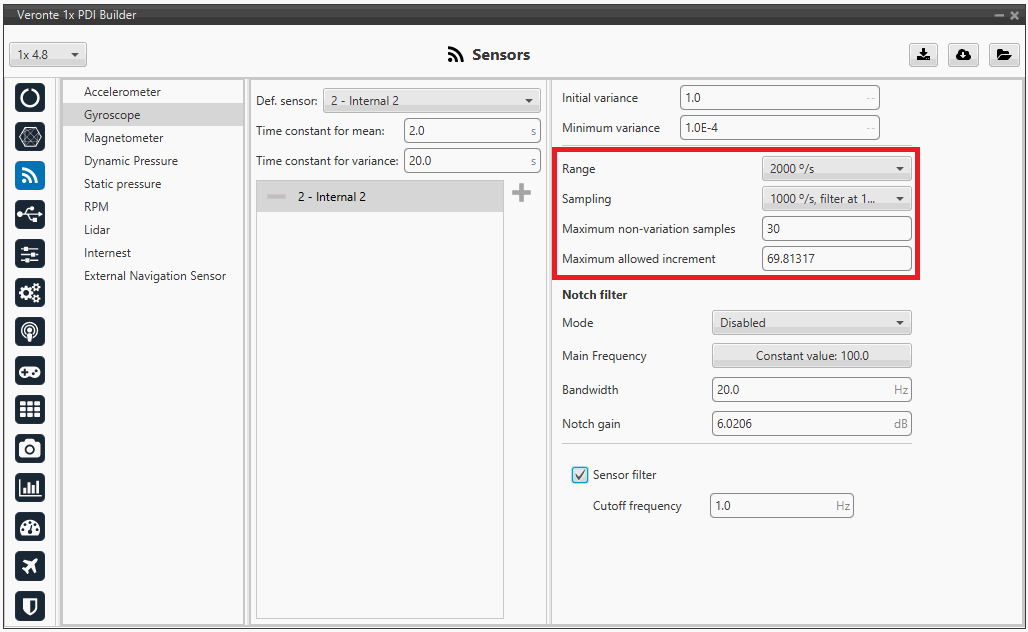Viewport: 1028px width, 632px height.
Task: Open the Sensors section in sidebar
Action: click(x=30, y=175)
